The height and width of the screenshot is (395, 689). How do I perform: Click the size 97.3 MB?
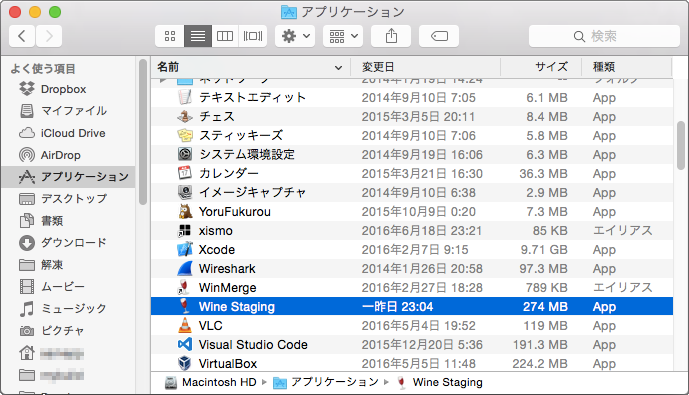point(544,268)
